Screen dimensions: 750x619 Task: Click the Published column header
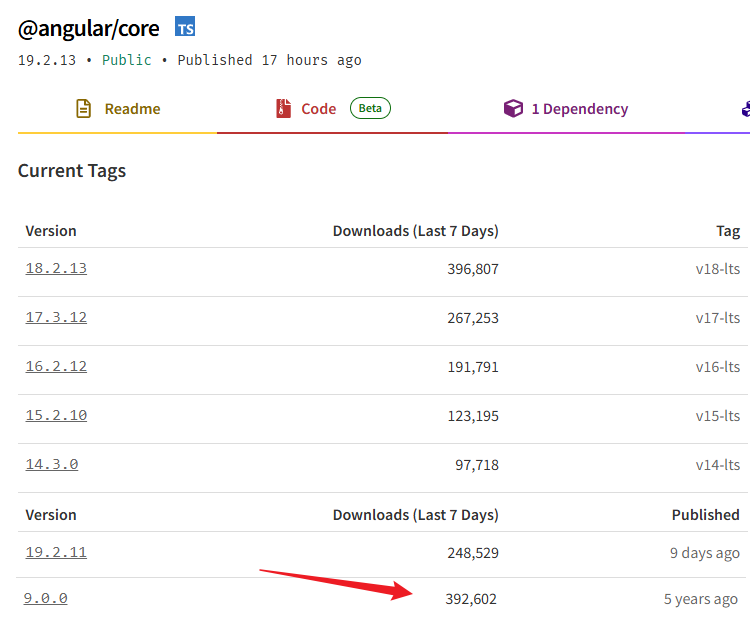pos(706,515)
